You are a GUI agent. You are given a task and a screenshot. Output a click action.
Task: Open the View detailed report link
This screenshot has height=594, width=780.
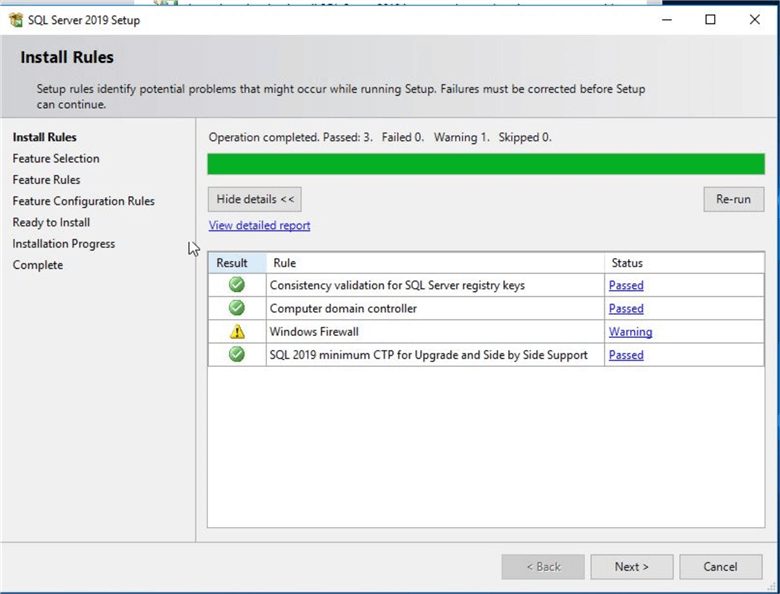click(259, 226)
